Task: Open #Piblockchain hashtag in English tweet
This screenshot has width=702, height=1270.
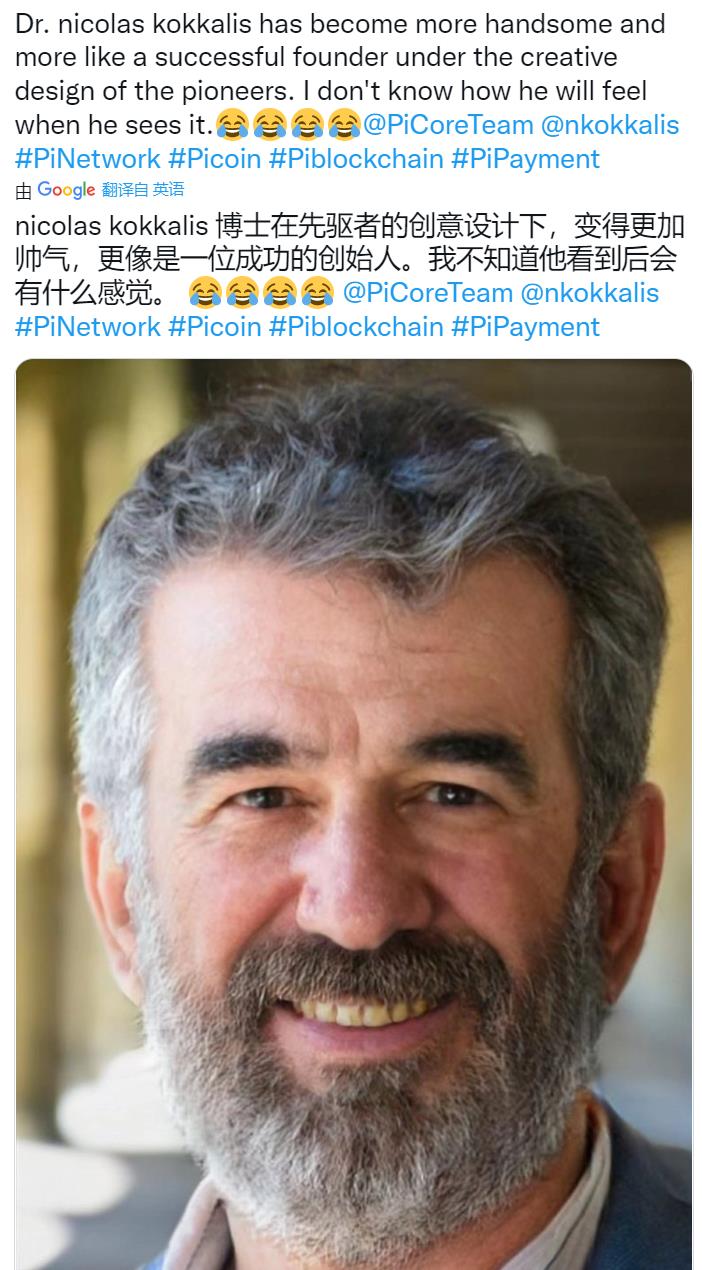Action: pyautogui.click(x=356, y=158)
